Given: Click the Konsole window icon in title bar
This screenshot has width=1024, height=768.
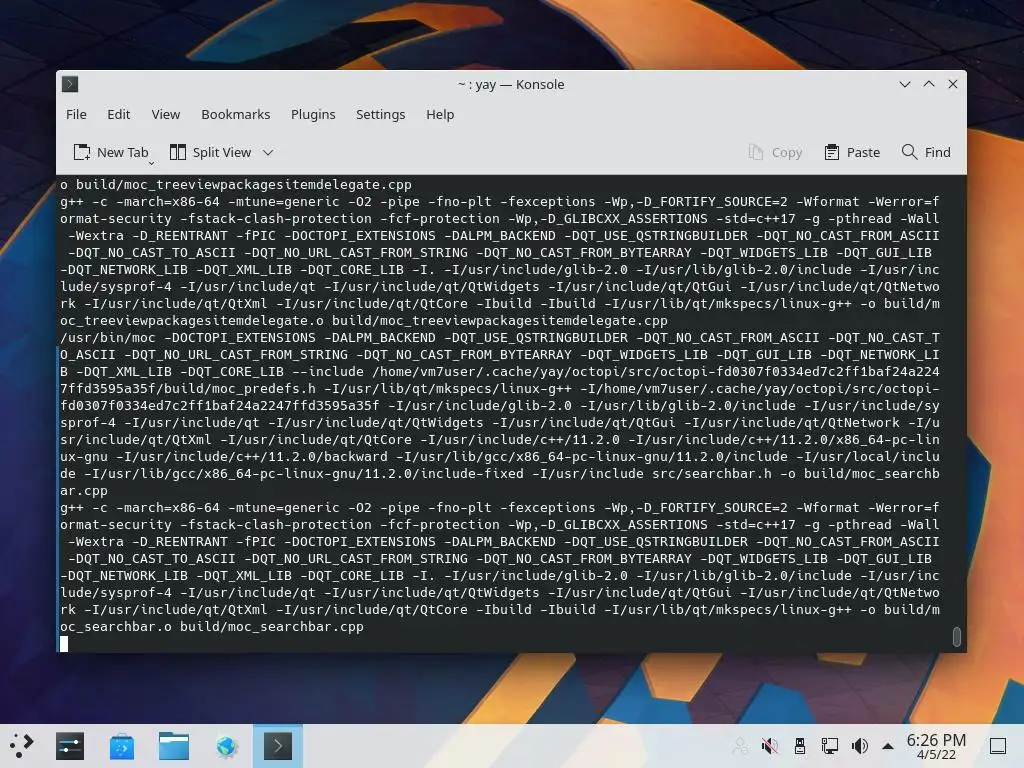Looking at the screenshot, I should pyautogui.click(x=70, y=84).
